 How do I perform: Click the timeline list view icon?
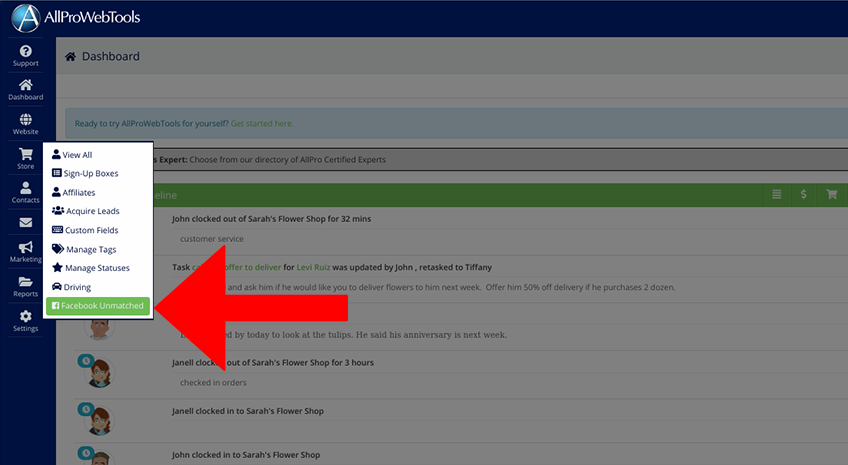tap(777, 194)
